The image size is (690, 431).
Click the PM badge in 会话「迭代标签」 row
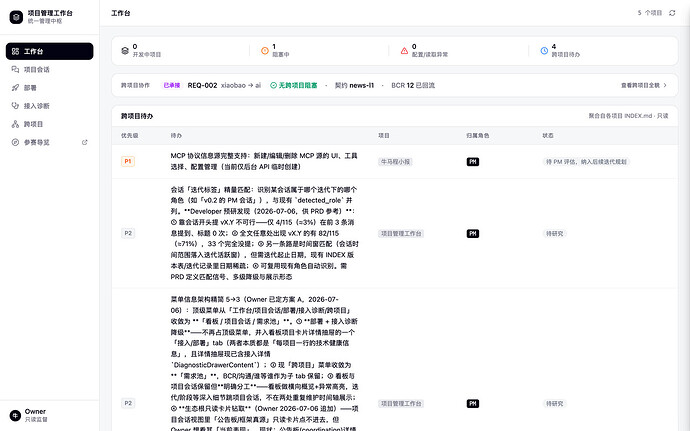473,233
